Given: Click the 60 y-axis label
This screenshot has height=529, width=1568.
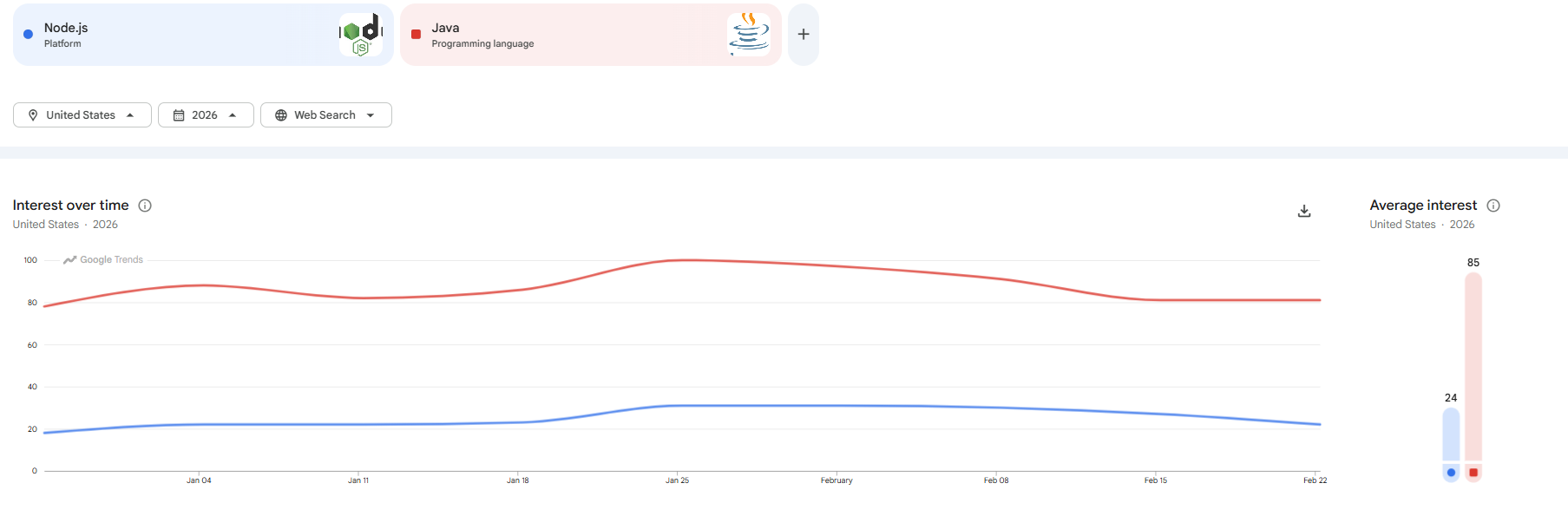Looking at the screenshot, I should (x=32, y=345).
